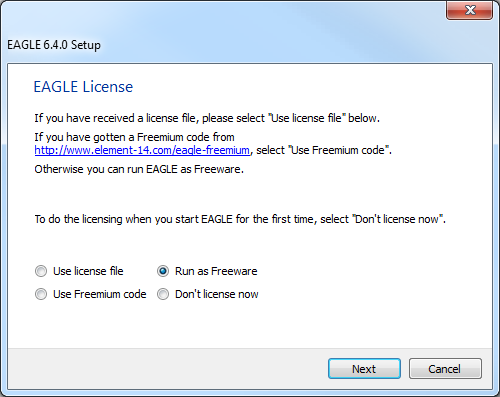The image size is (500, 397).
Task: Click the "Run as Freeware" label text
Action: click(x=216, y=271)
